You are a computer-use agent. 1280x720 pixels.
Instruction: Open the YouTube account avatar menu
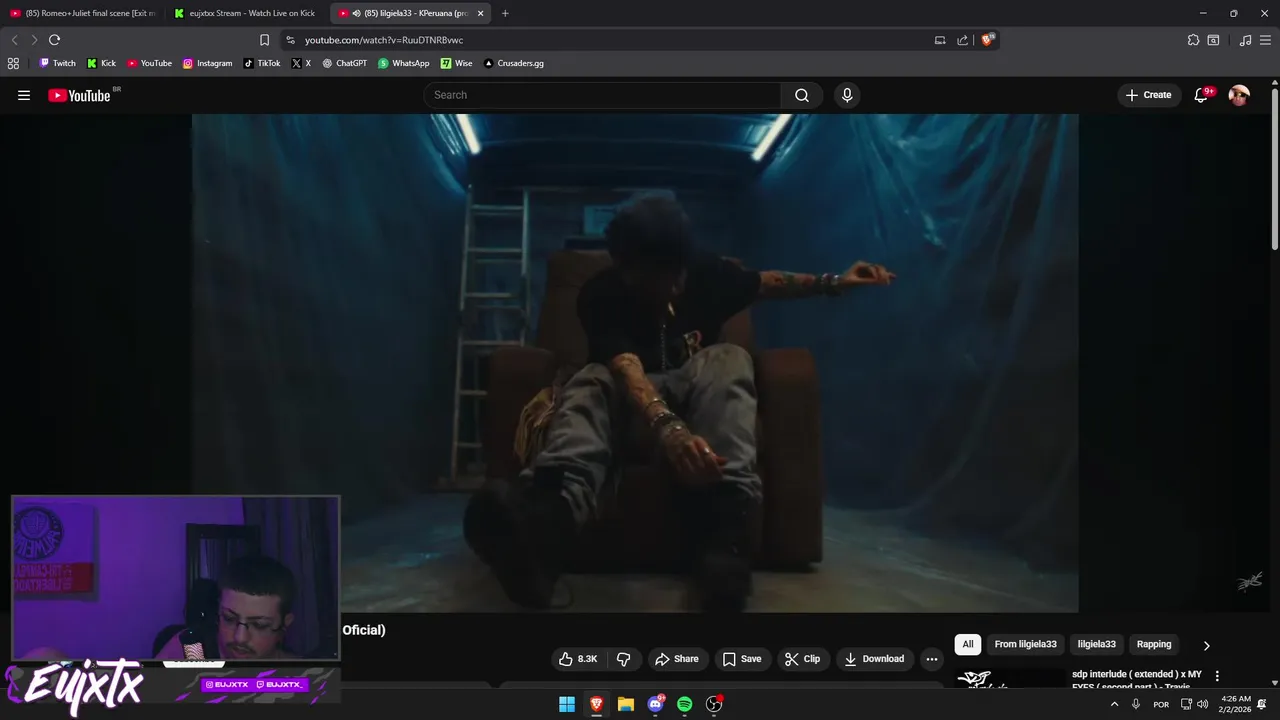(x=1239, y=95)
